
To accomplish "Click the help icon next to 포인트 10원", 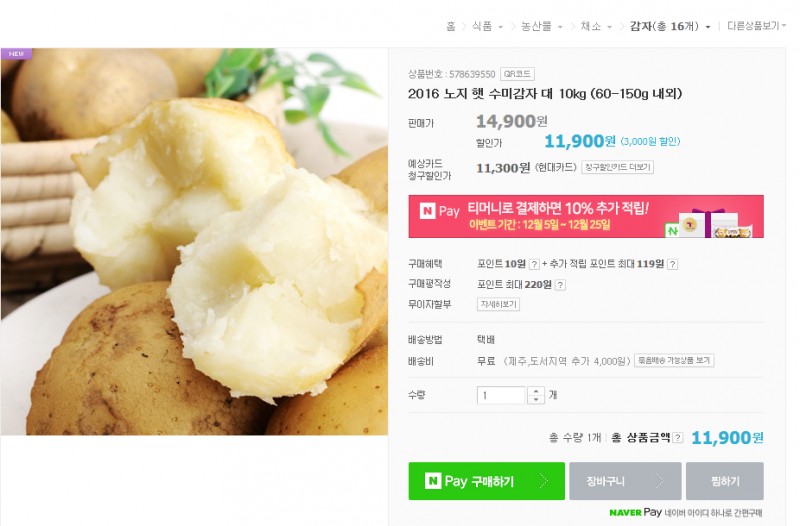I will [534, 264].
